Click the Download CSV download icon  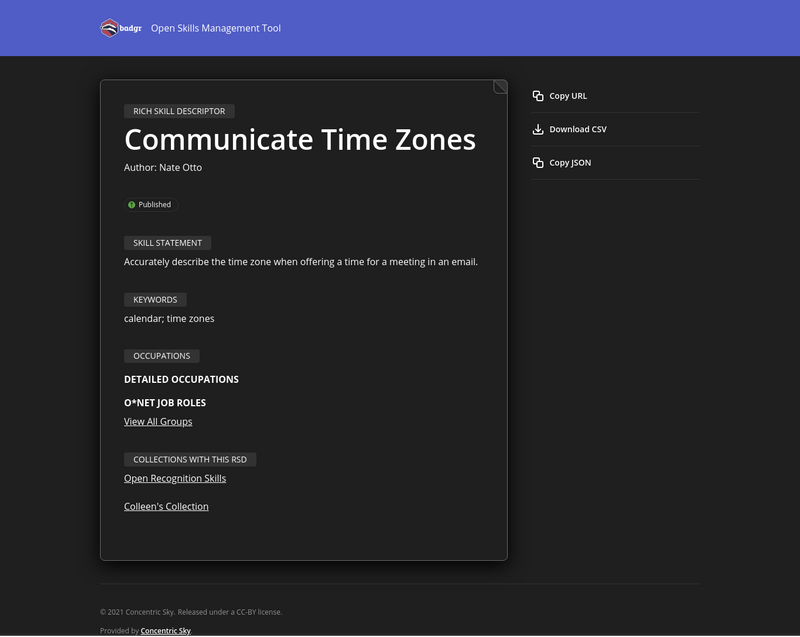coord(538,129)
